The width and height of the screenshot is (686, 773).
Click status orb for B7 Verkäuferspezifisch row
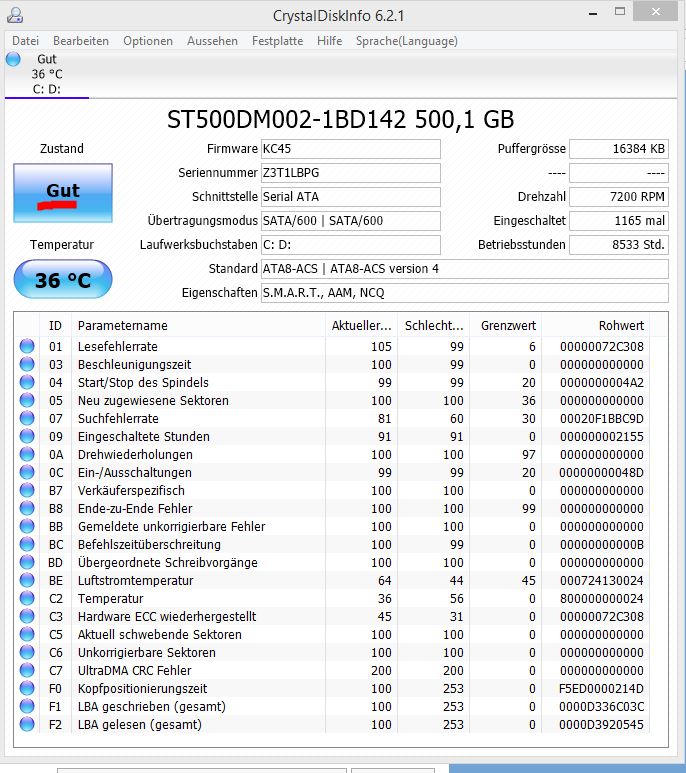coord(27,490)
